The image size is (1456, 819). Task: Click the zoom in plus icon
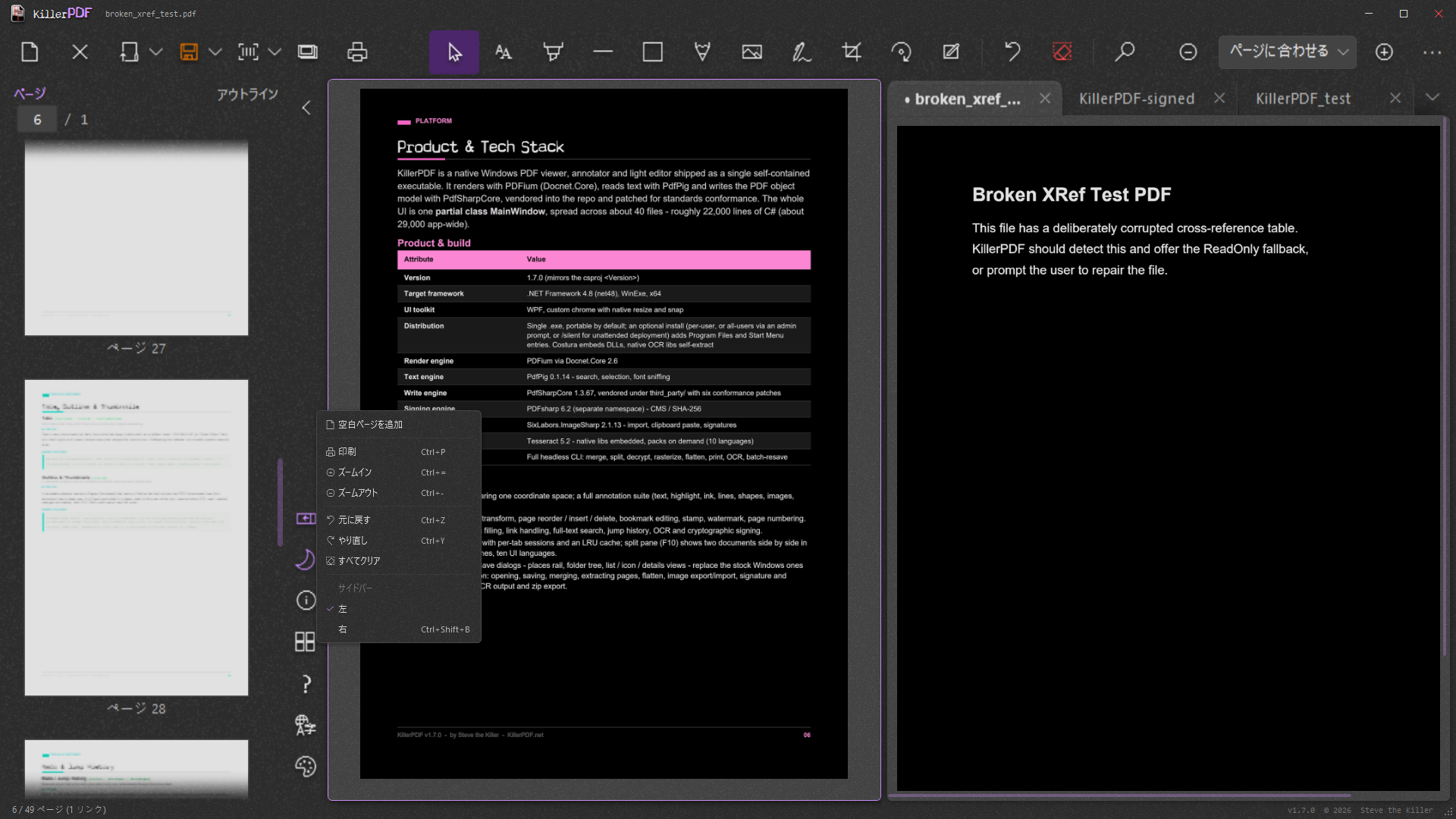(1384, 52)
